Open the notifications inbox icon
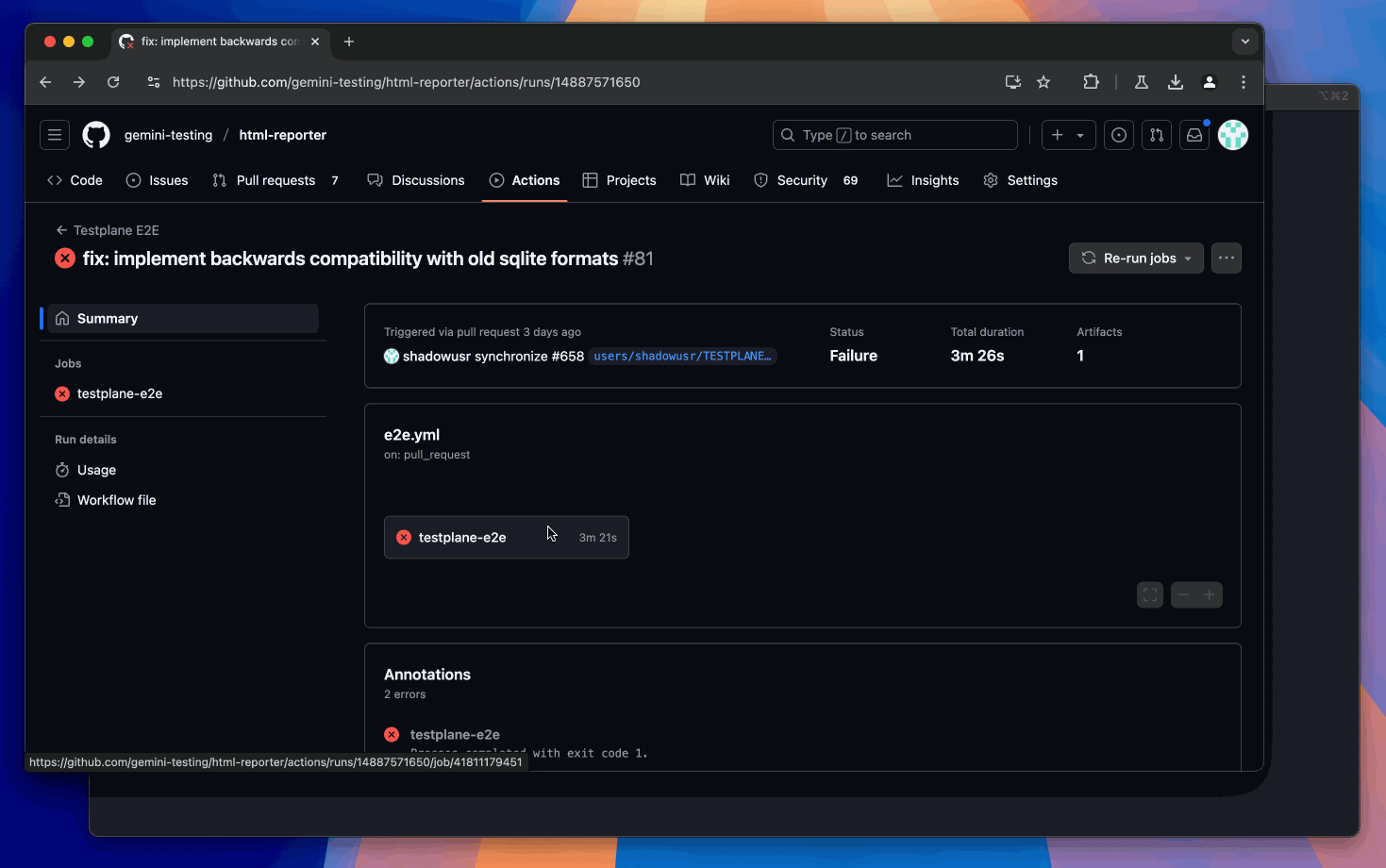 (1194, 135)
